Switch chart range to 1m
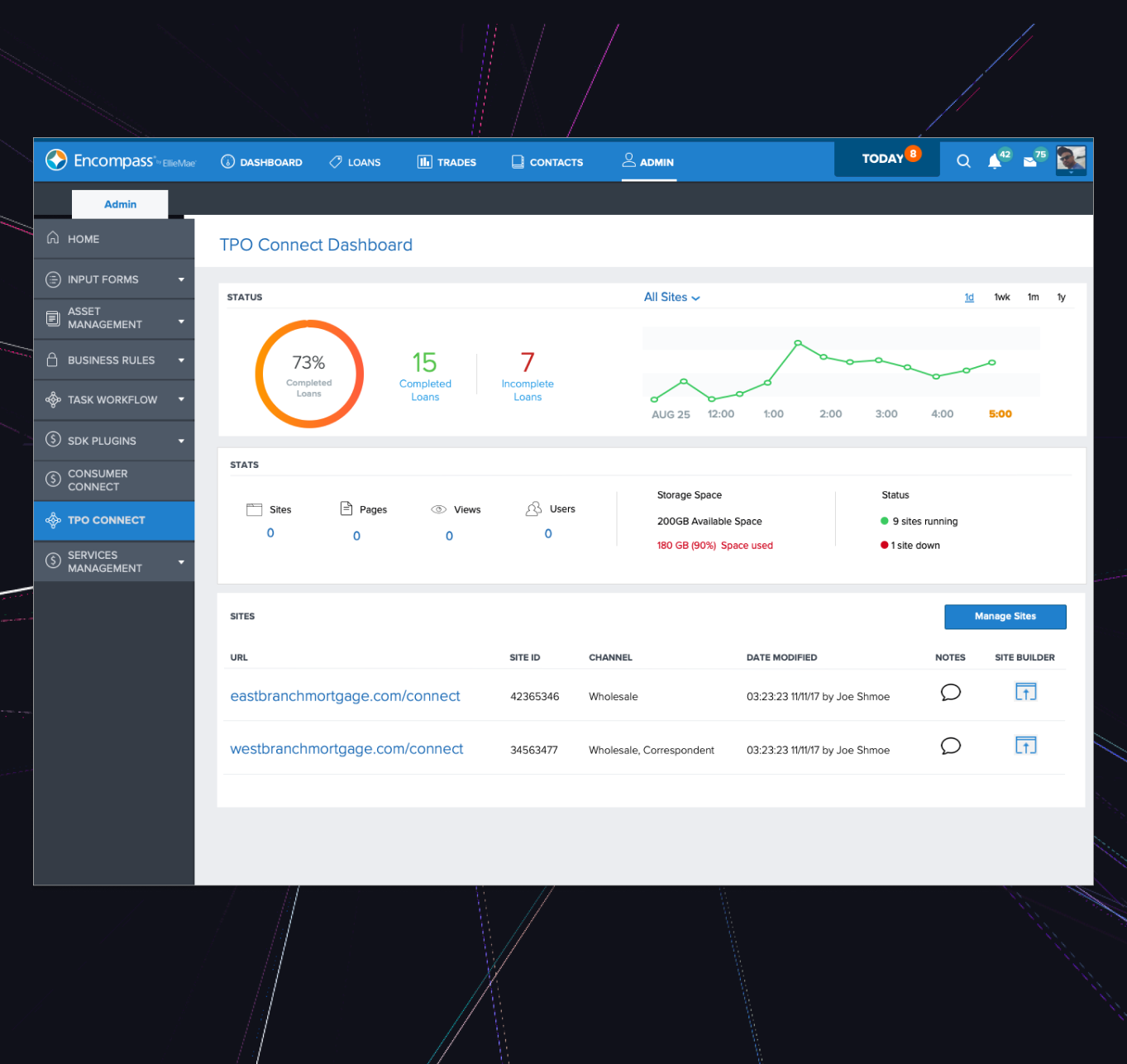1127x1064 pixels. click(1033, 298)
